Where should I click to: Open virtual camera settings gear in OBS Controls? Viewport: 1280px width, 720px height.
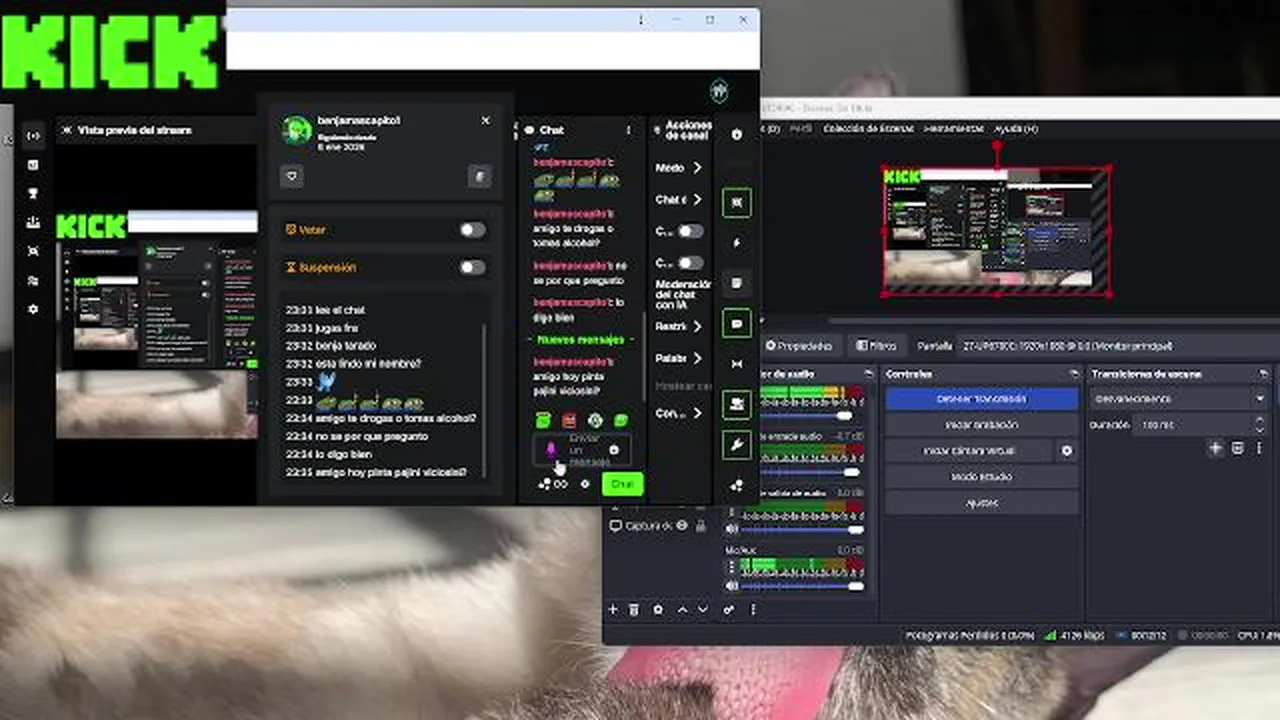[1066, 451]
